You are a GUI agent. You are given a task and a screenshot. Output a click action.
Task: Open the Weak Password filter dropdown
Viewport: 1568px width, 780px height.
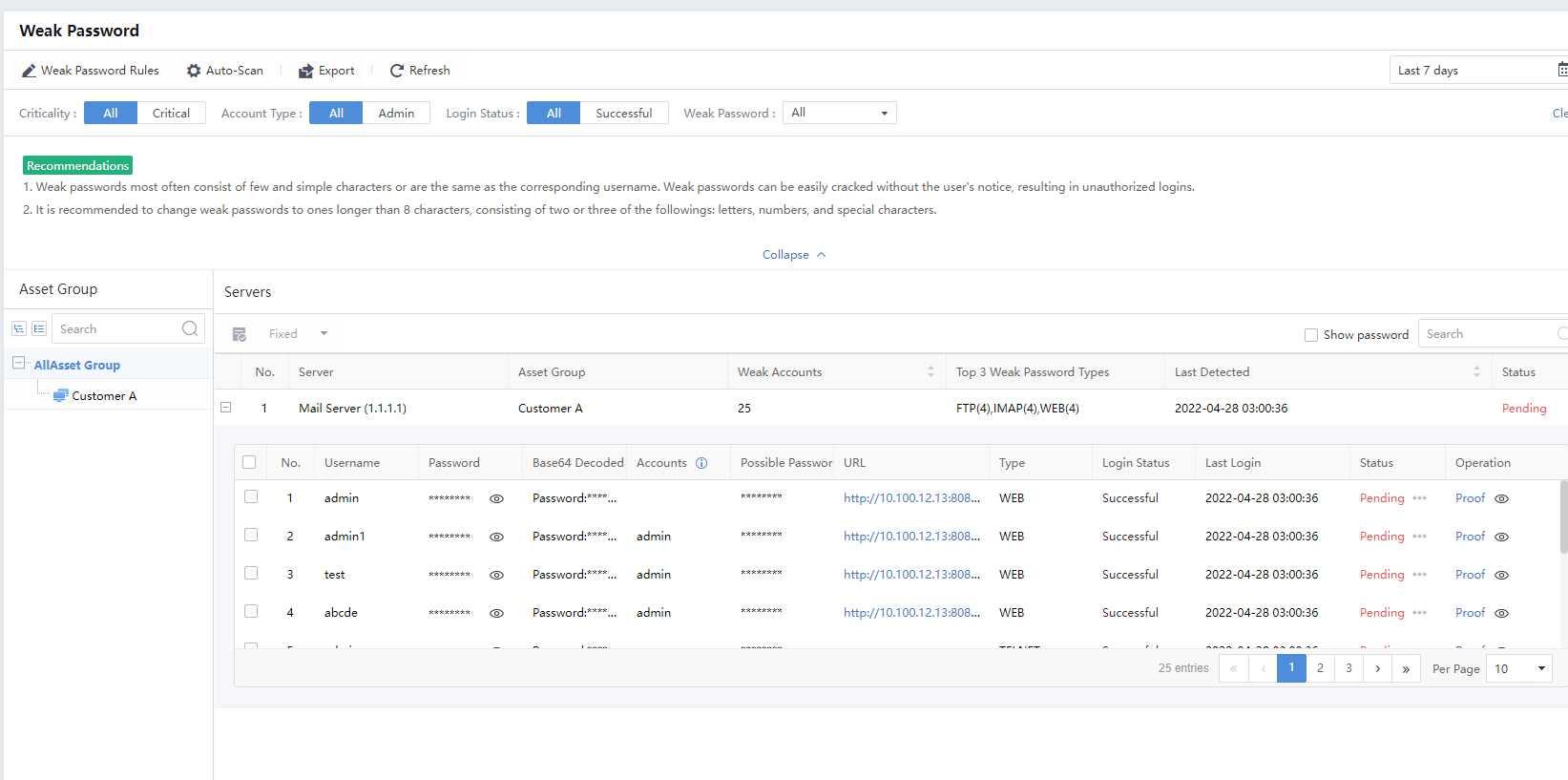click(x=839, y=113)
